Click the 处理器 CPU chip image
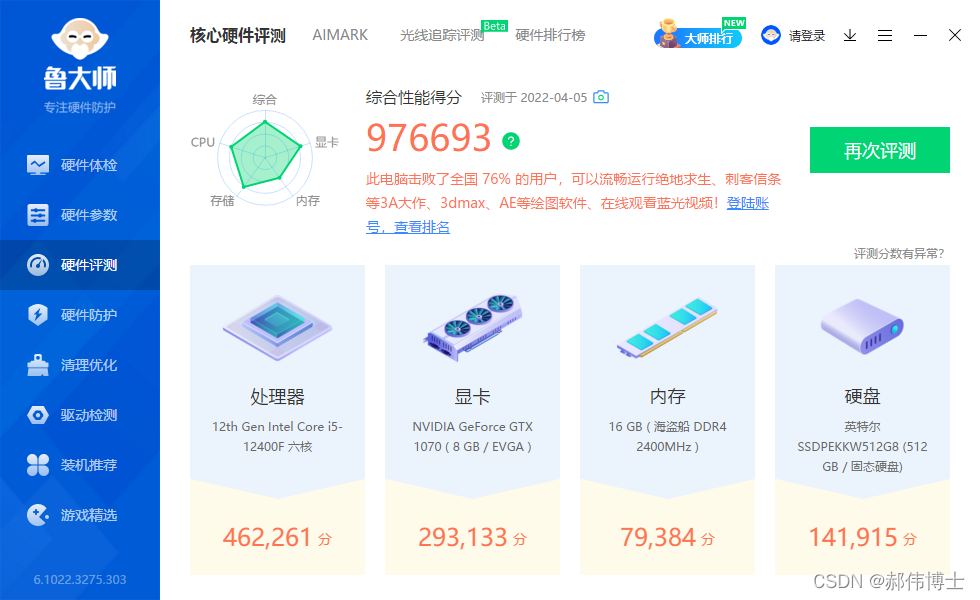This screenshot has width=980, height=600. [x=278, y=328]
